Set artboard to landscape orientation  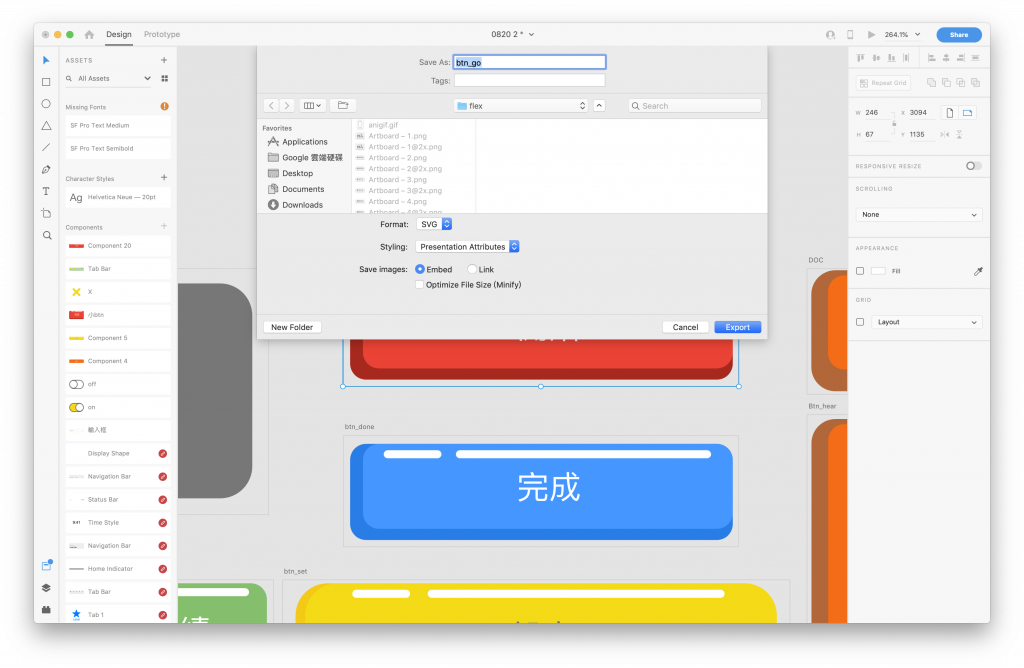(968, 113)
